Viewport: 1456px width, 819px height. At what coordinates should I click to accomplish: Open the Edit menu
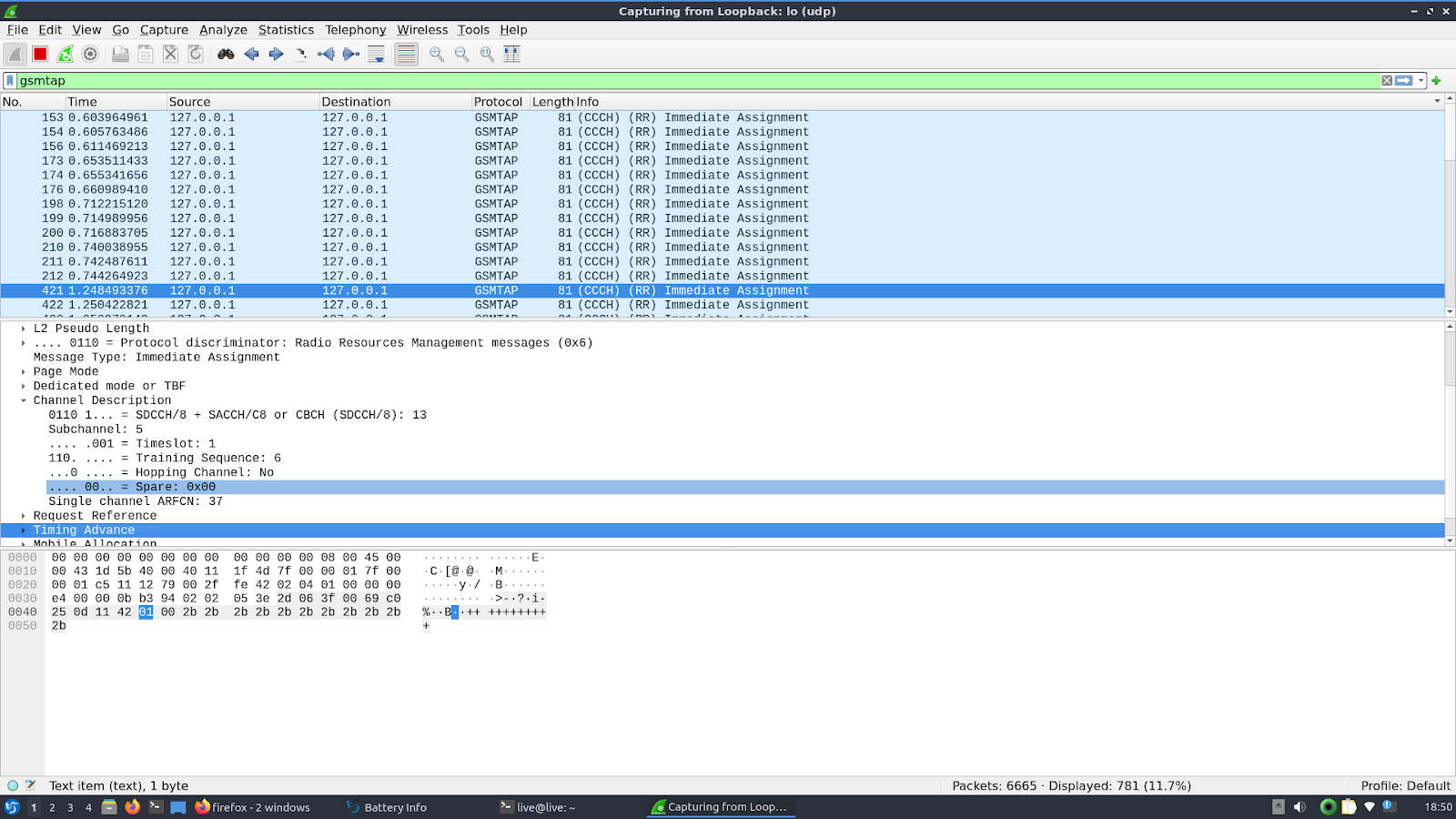(x=50, y=30)
